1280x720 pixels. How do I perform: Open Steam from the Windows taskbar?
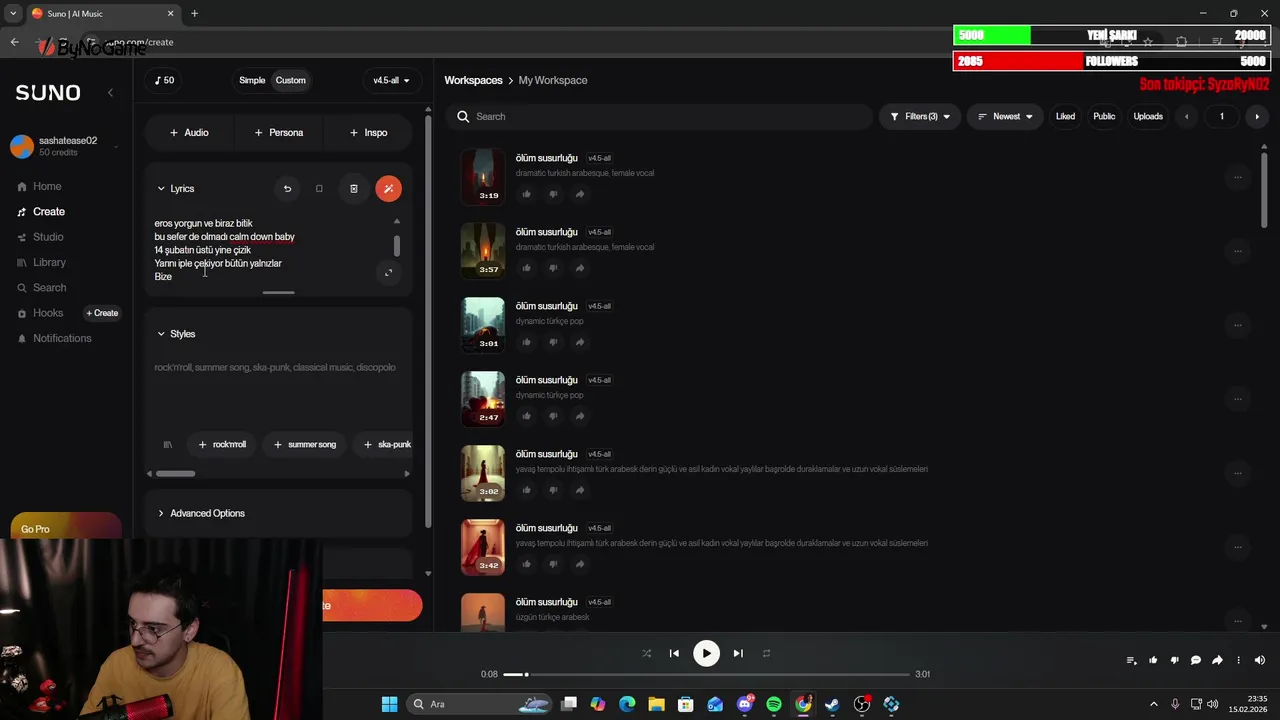tap(832, 704)
